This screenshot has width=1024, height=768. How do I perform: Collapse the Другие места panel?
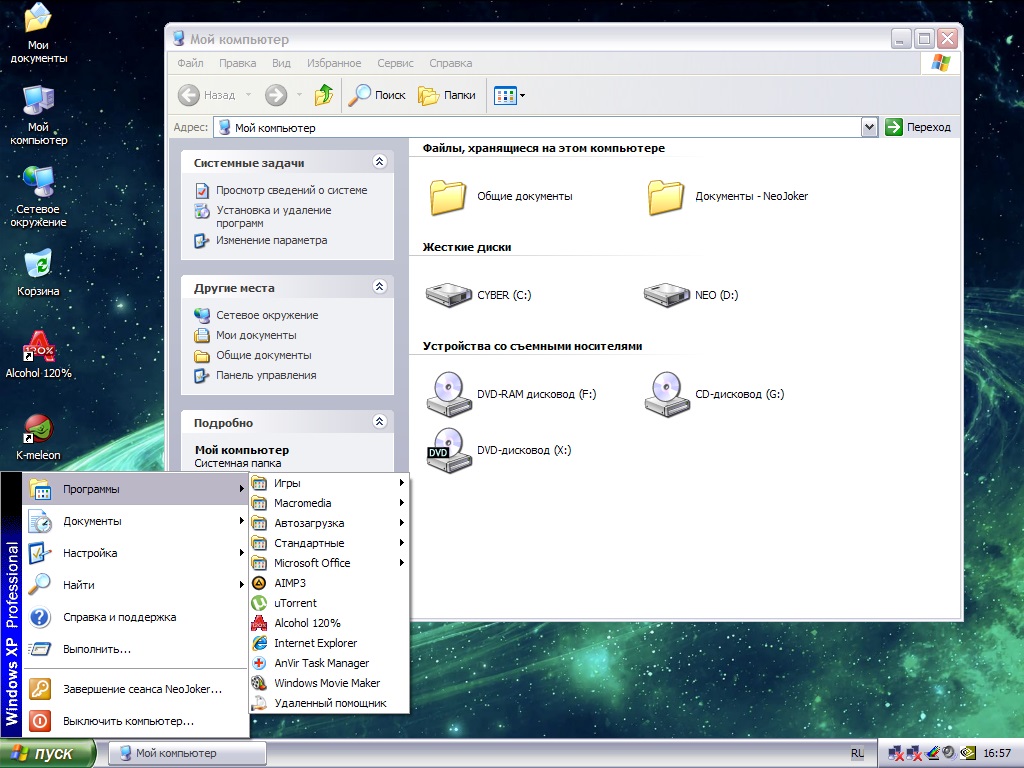[x=379, y=287]
